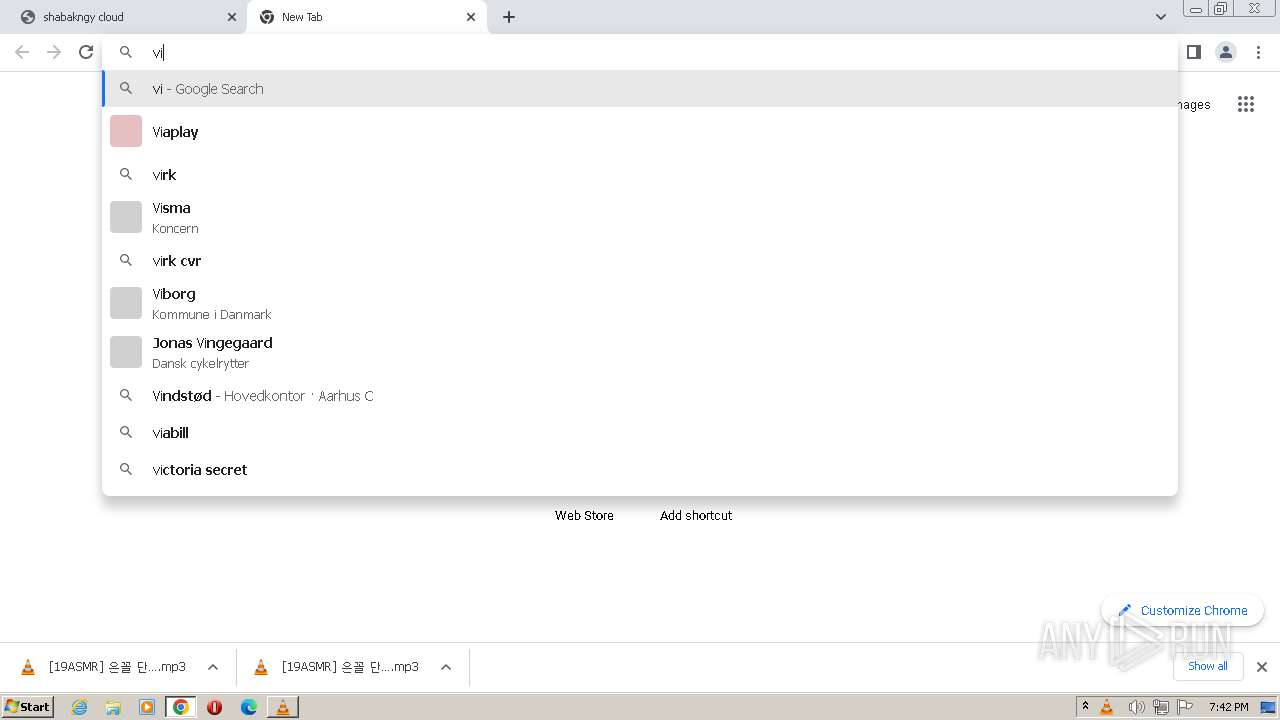Open the Windows Start menu
The height and width of the screenshot is (720, 1280).
[28, 706]
